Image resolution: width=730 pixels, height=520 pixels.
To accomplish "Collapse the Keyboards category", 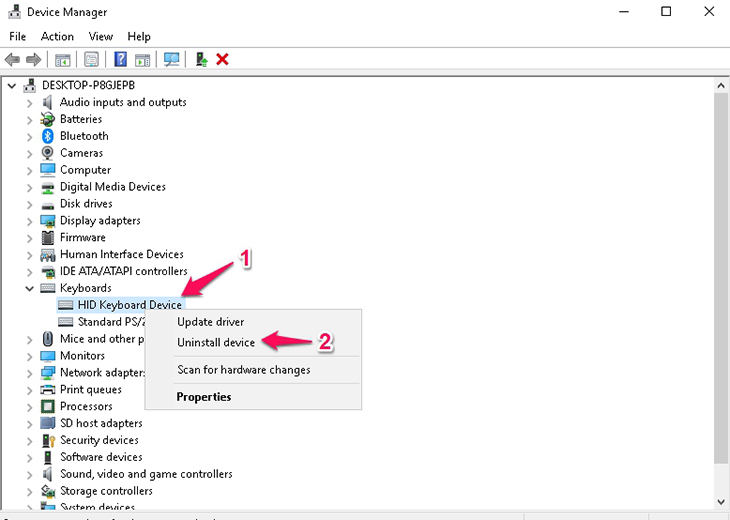I will click(x=29, y=289).
